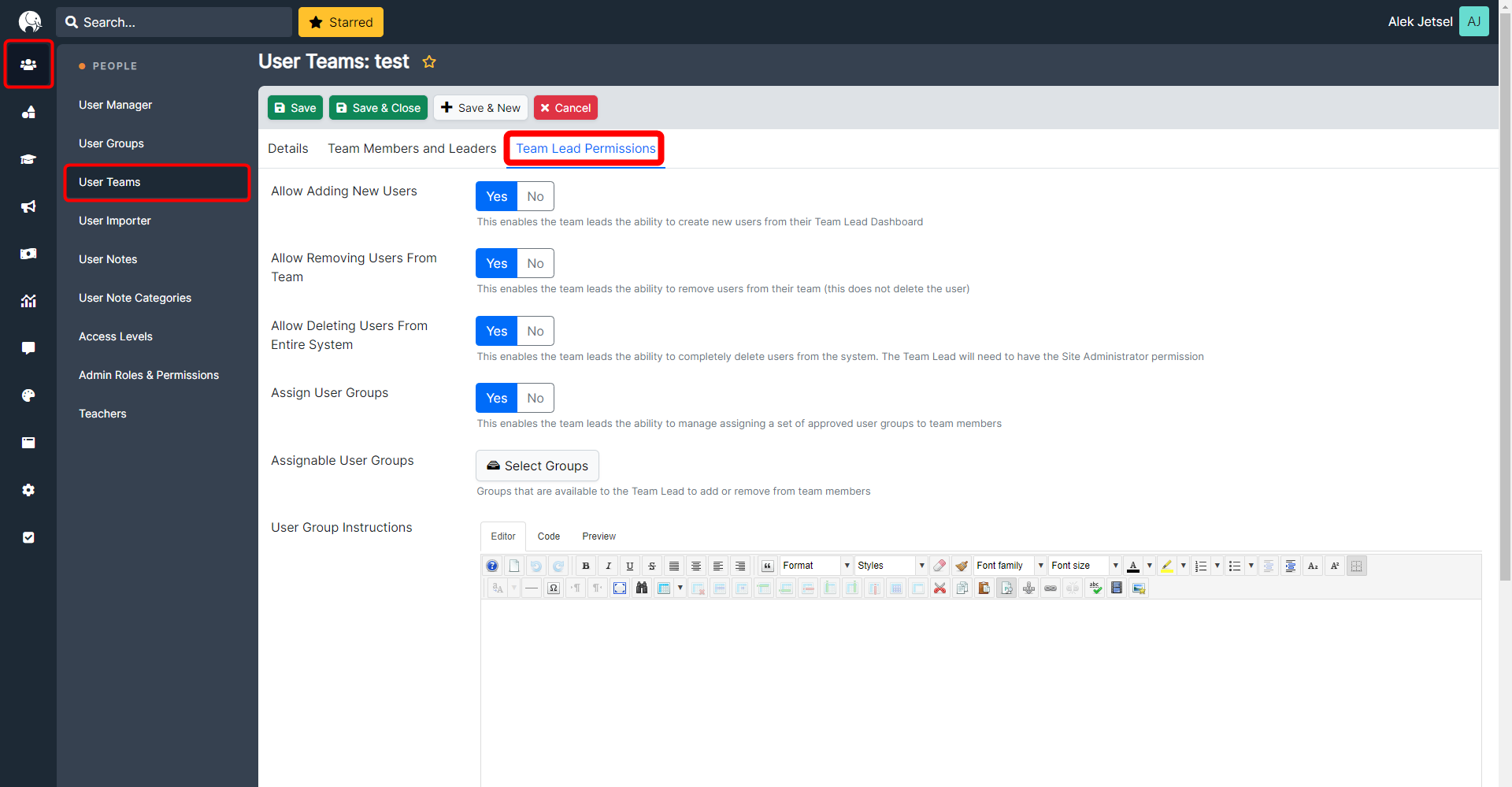This screenshot has height=787, width=1512.
Task: Click the cut scissors icon
Action: pyautogui.click(x=940, y=588)
